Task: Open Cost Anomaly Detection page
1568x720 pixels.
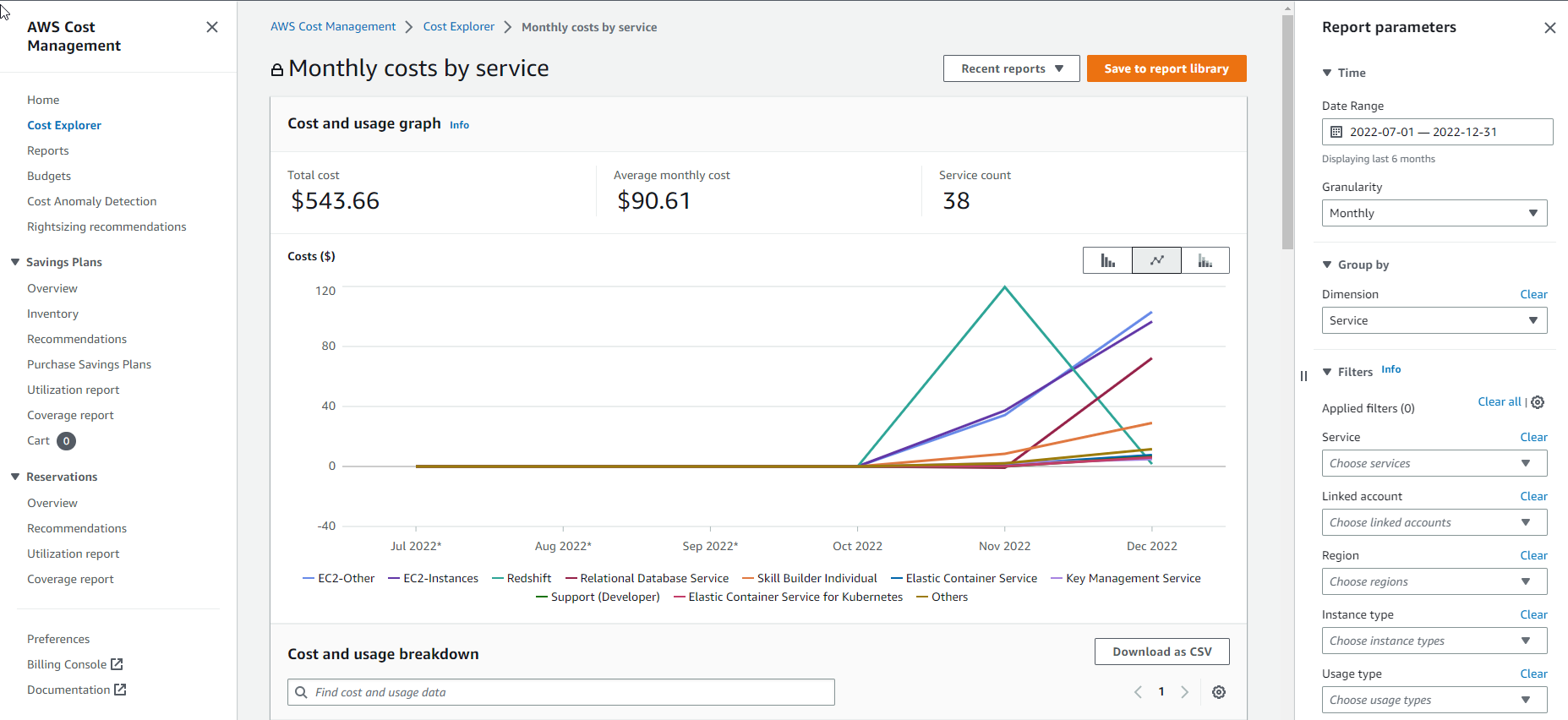Action: pyautogui.click(x=92, y=201)
